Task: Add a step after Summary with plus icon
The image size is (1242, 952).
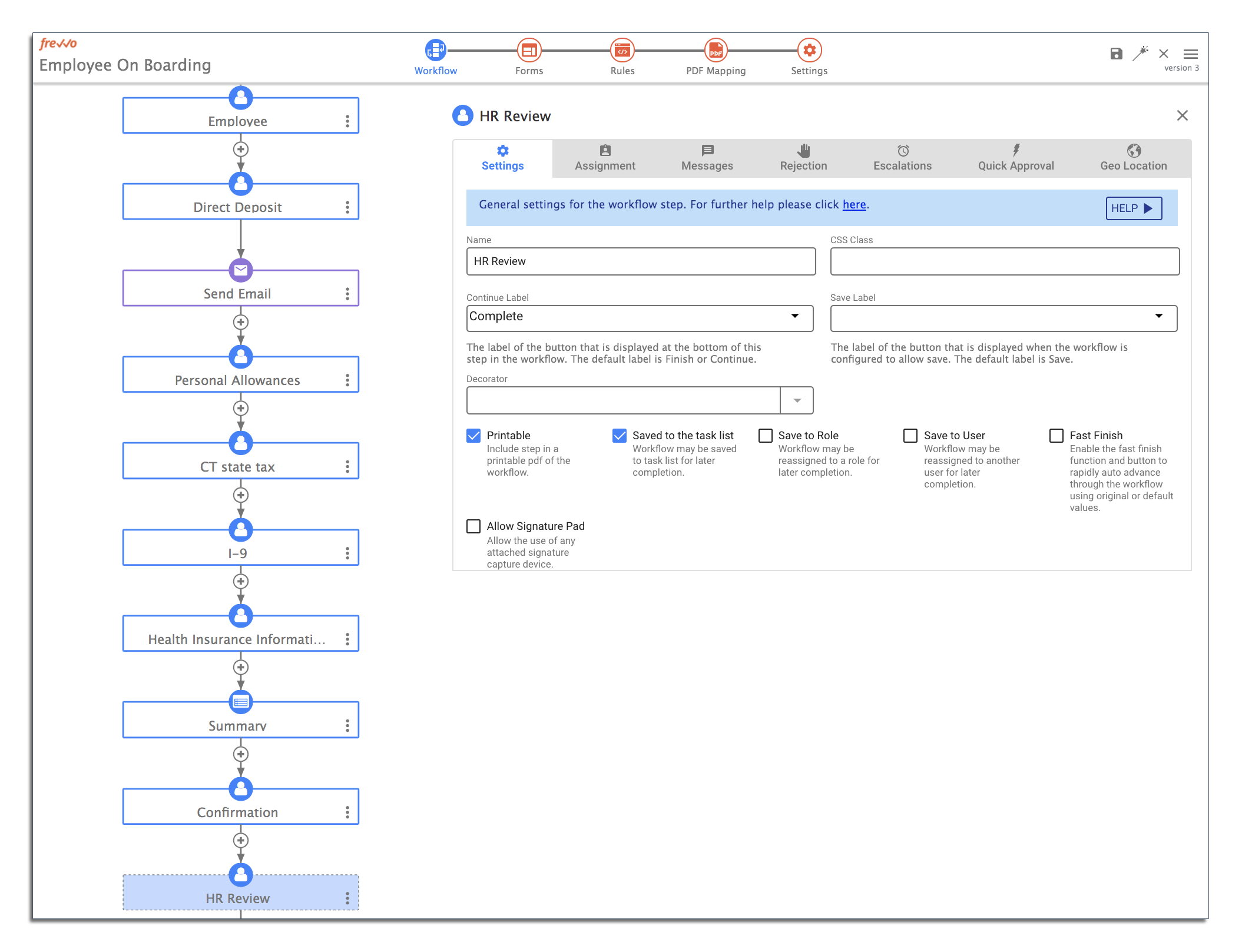Action: 240,754
